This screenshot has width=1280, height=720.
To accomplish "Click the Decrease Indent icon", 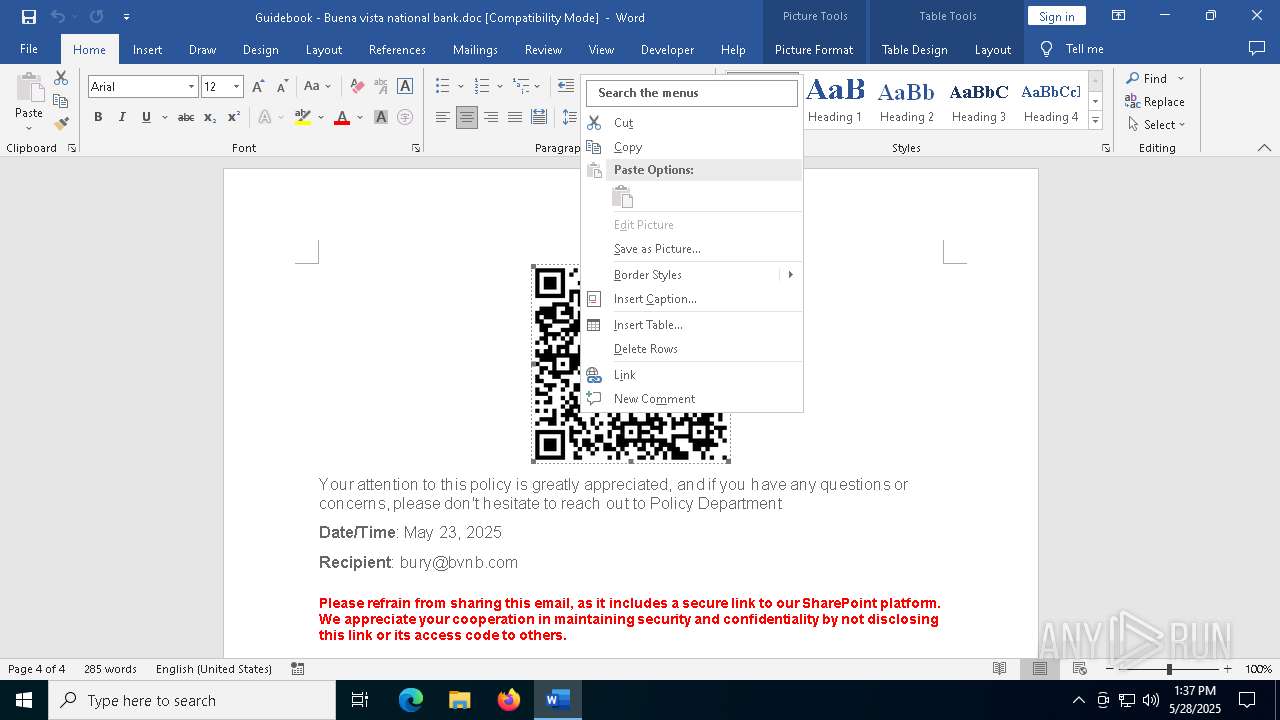I will [x=566, y=87].
